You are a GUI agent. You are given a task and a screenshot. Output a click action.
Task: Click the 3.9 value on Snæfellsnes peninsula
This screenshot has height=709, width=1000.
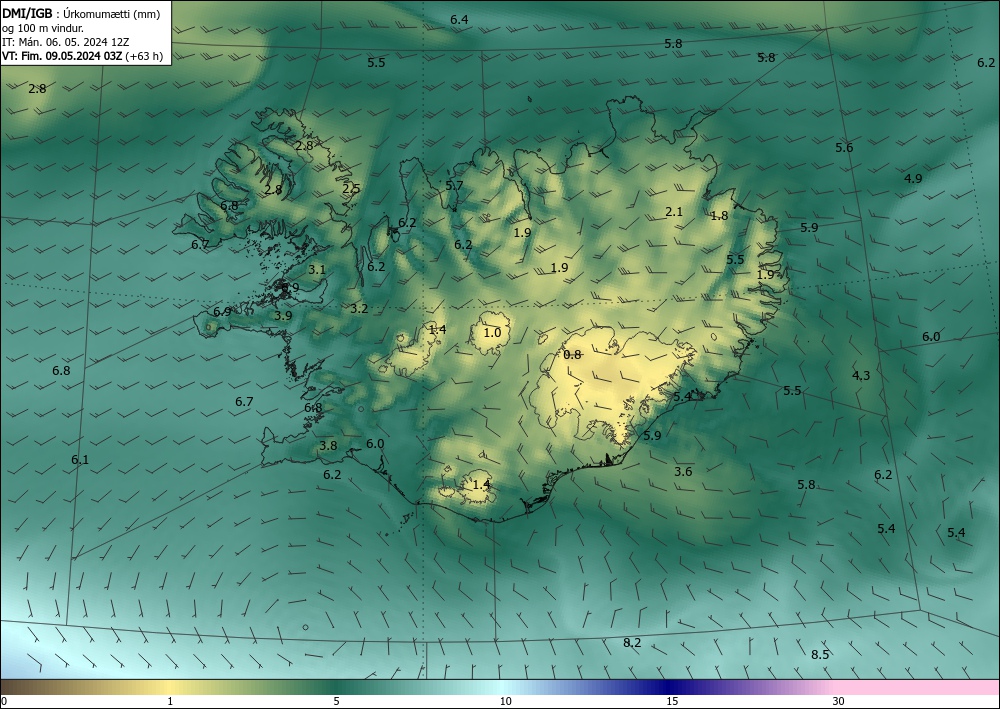(283, 315)
